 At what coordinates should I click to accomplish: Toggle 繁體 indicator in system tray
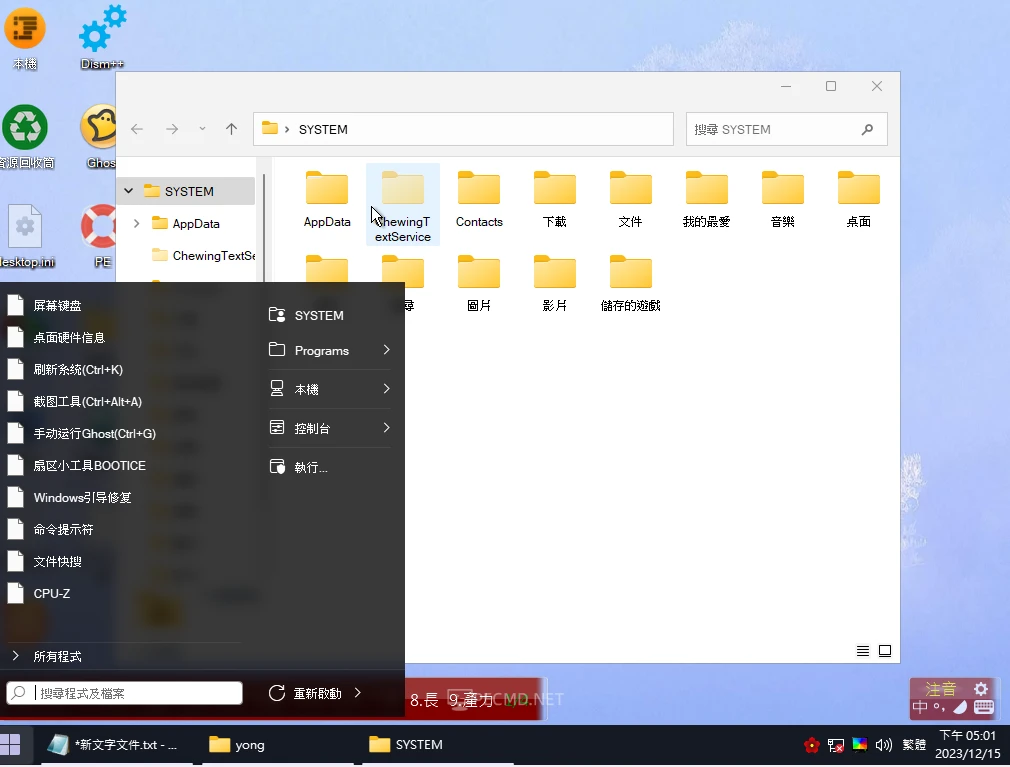(914, 745)
